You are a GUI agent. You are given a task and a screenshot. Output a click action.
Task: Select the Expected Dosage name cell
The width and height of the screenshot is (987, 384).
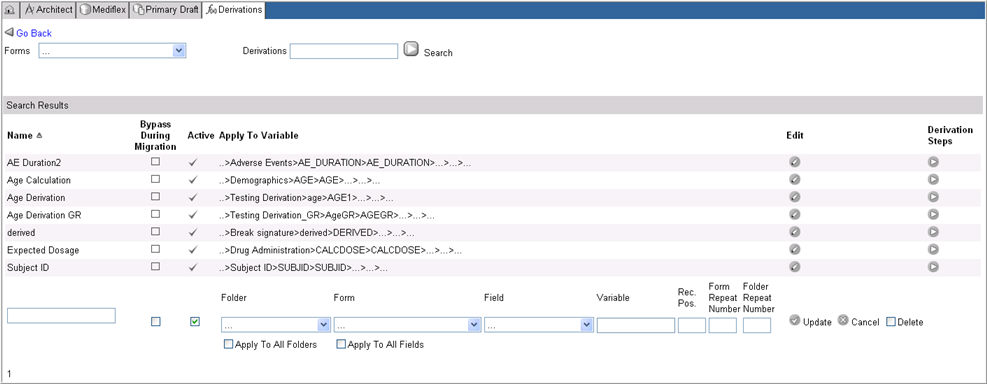(x=43, y=250)
